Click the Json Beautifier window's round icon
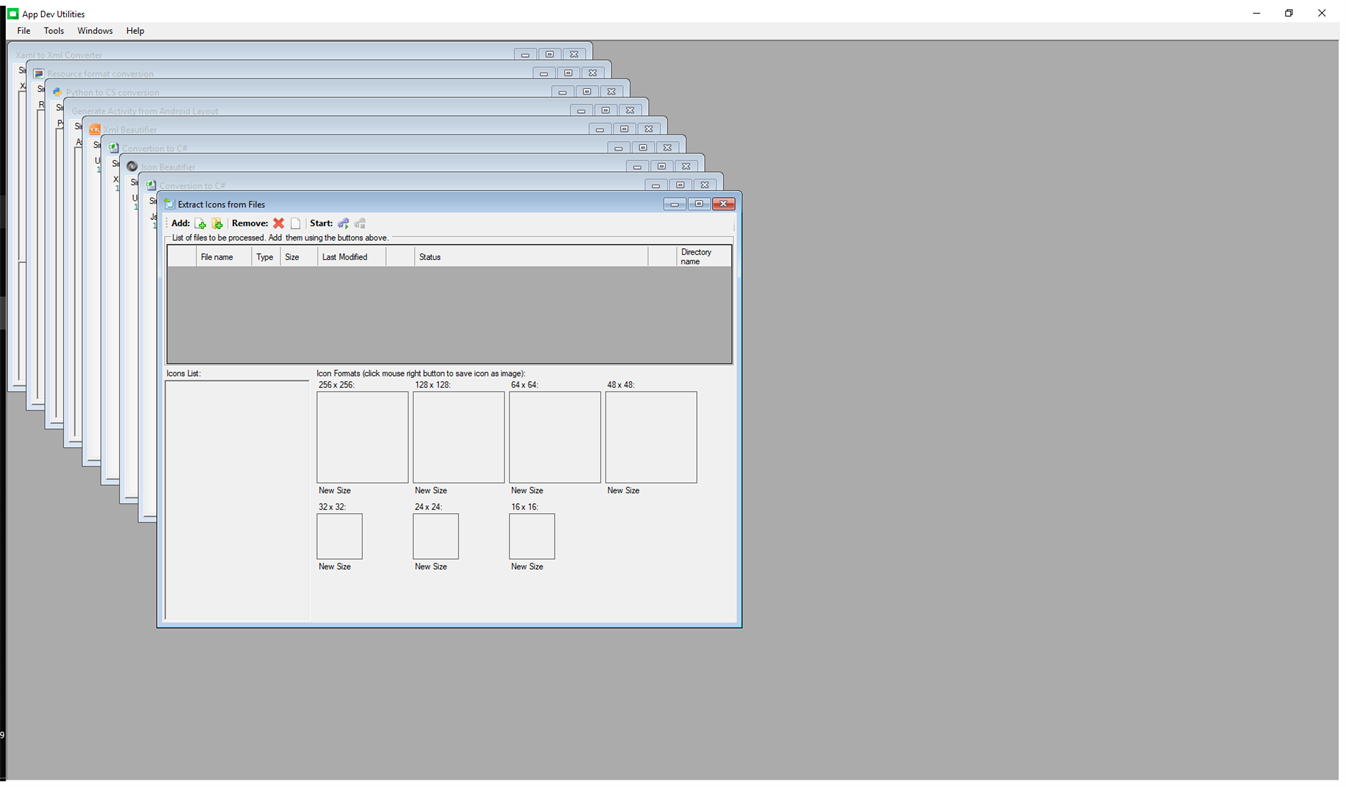The image size is (1346, 787). [x=132, y=166]
